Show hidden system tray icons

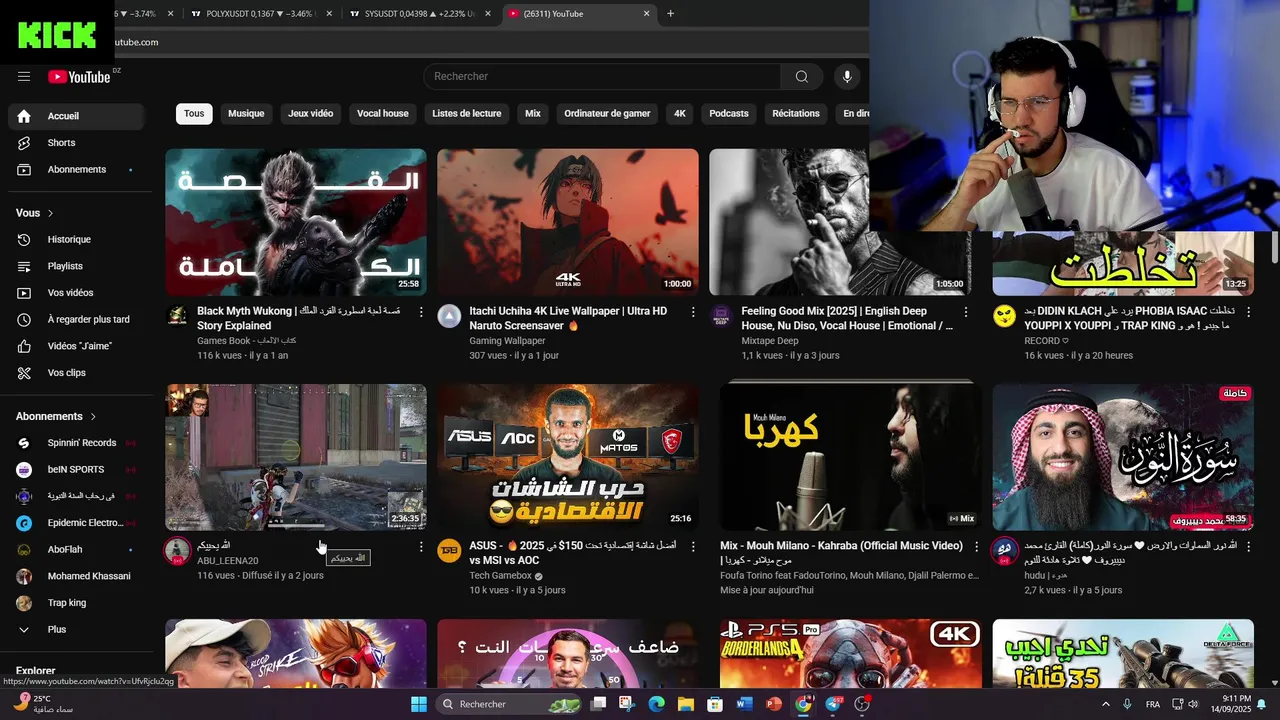(1104, 704)
